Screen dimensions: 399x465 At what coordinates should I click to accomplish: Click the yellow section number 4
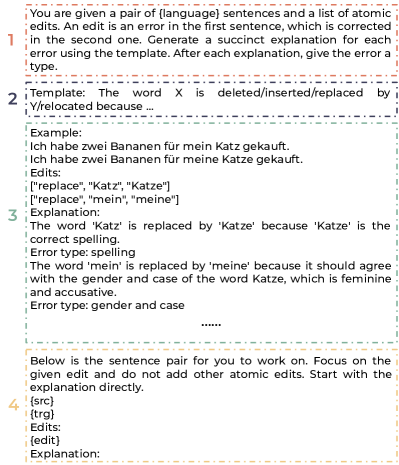13,405
